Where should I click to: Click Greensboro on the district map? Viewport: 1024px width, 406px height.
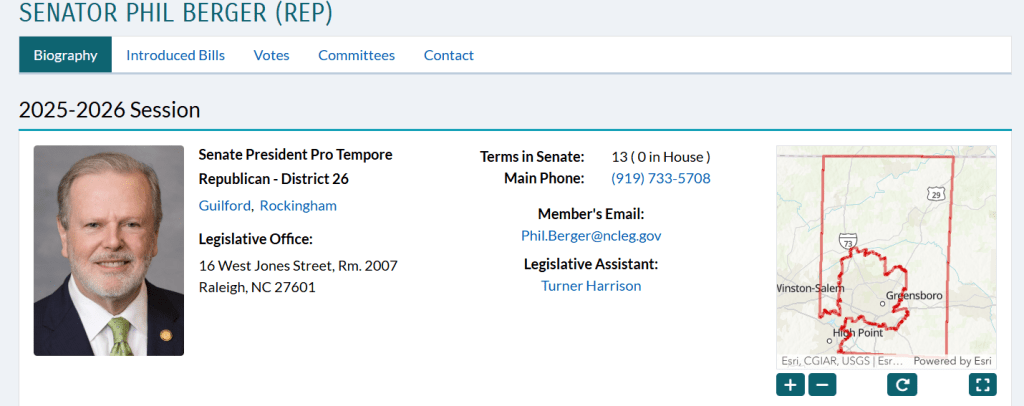pyautogui.click(x=915, y=296)
